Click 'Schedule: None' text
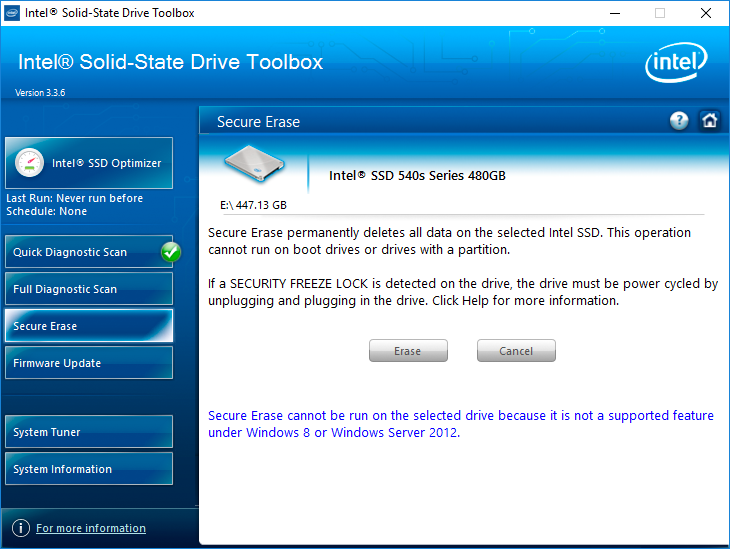Image resolution: width=730 pixels, height=549 pixels. point(47,211)
